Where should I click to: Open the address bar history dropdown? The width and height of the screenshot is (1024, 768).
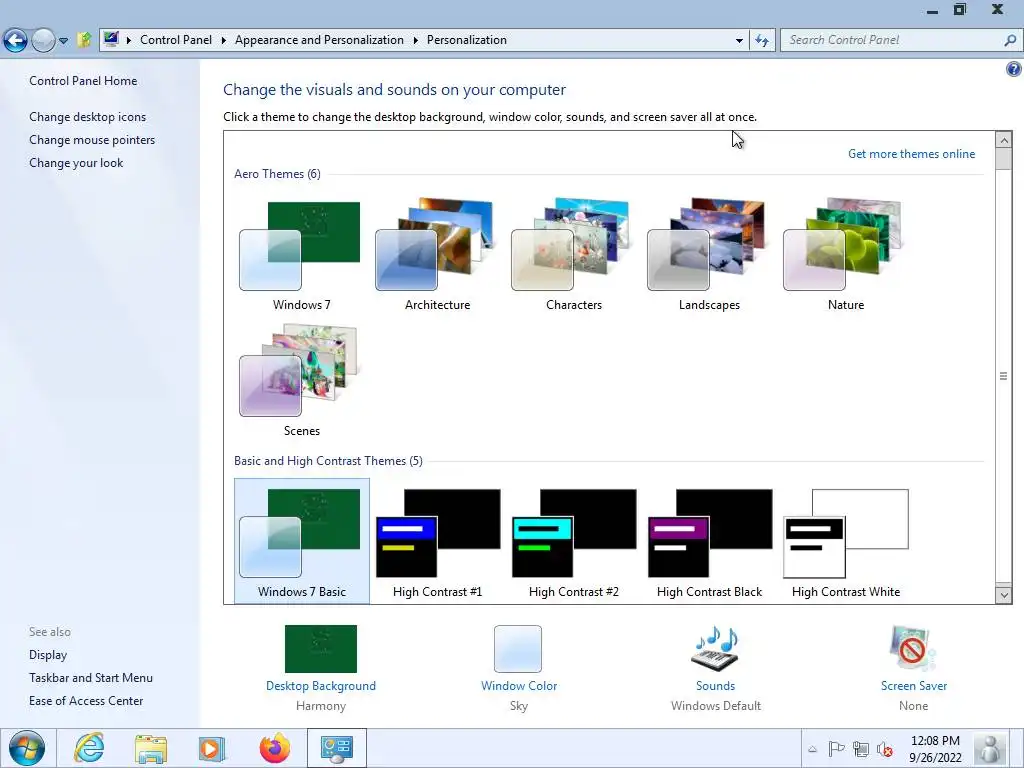739,40
